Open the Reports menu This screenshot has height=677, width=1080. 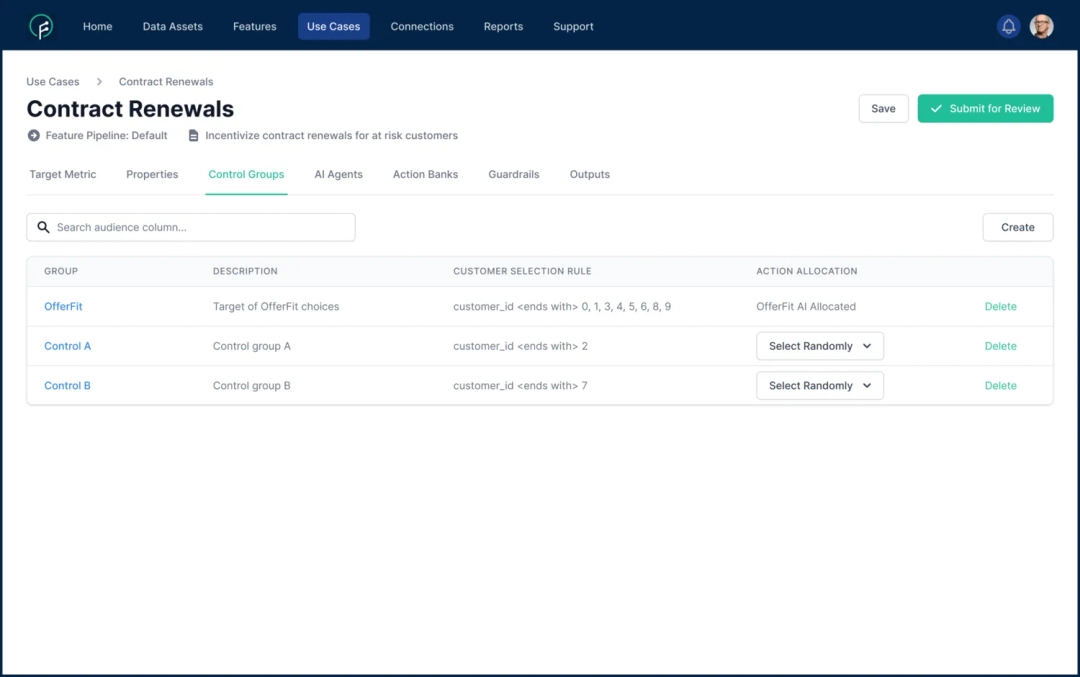point(503,26)
